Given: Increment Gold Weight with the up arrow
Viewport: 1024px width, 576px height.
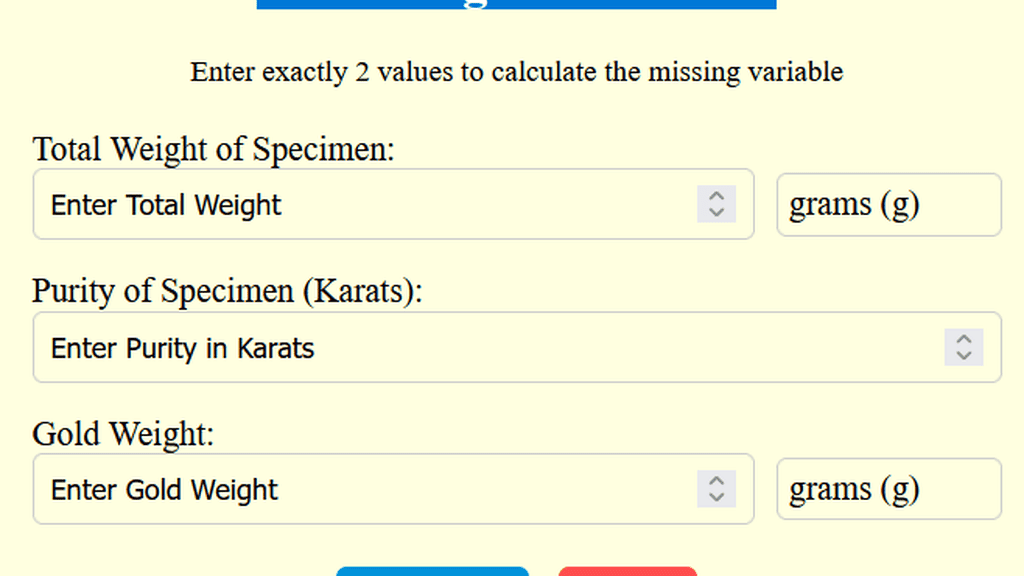Looking at the screenshot, I should pyautogui.click(x=717, y=482).
